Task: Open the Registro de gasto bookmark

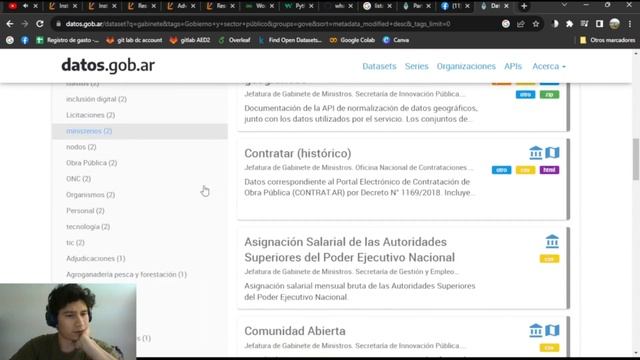Action: (68, 40)
